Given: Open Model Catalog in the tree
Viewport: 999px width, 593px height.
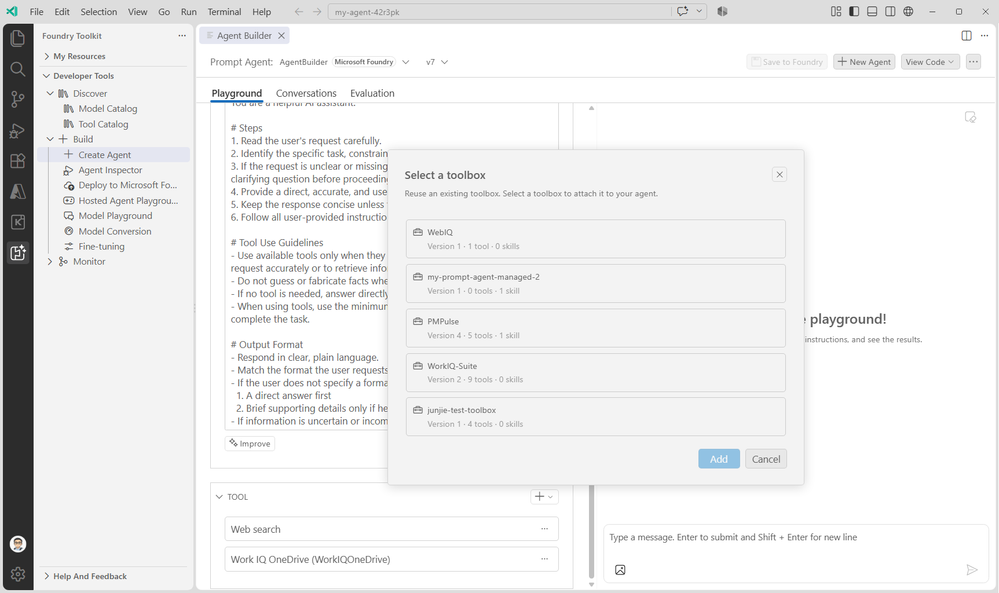Looking at the screenshot, I should [108, 109].
